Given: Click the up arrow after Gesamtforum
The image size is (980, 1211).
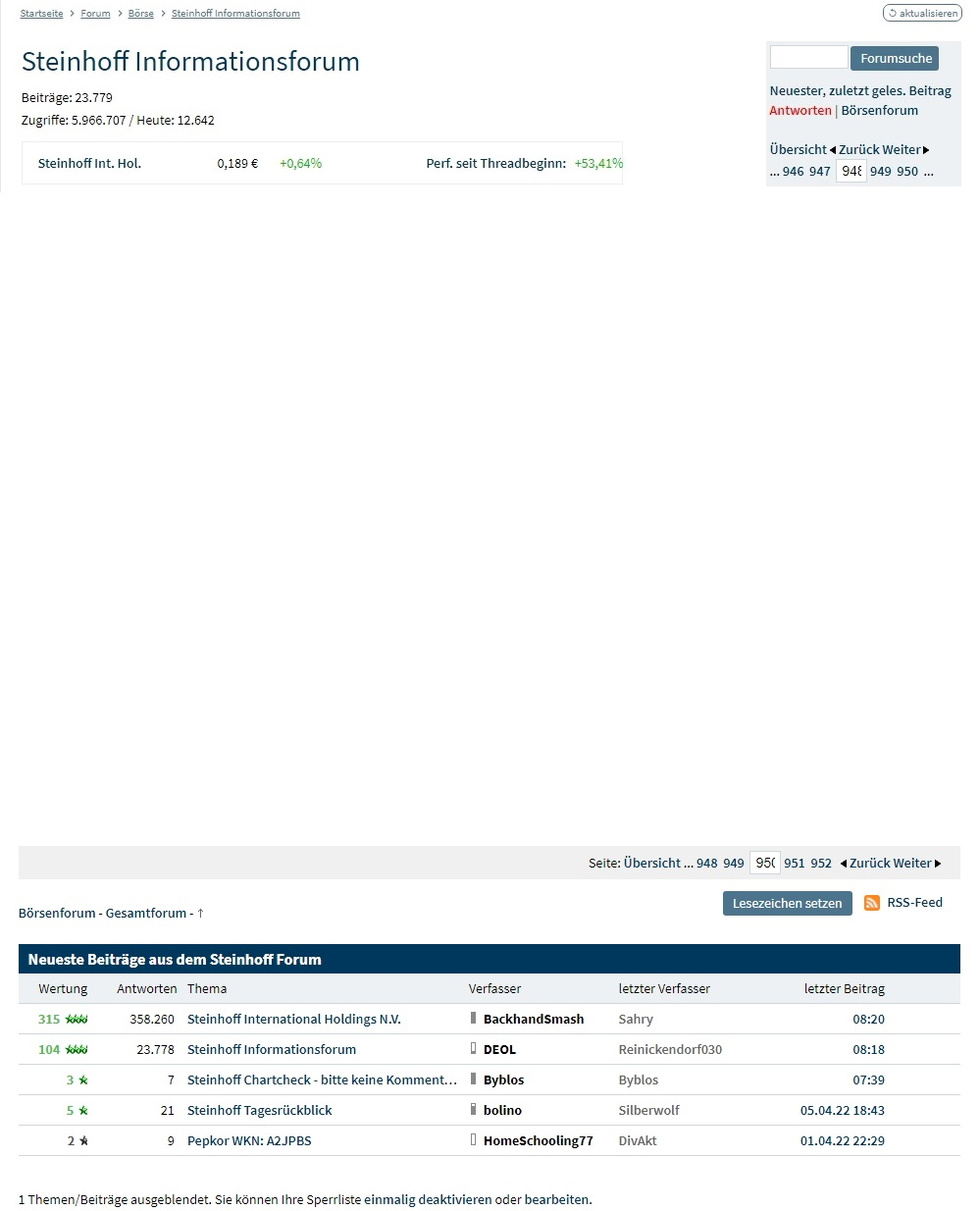Looking at the screenshot, I should pyautogui.click(x=200, y=913).
